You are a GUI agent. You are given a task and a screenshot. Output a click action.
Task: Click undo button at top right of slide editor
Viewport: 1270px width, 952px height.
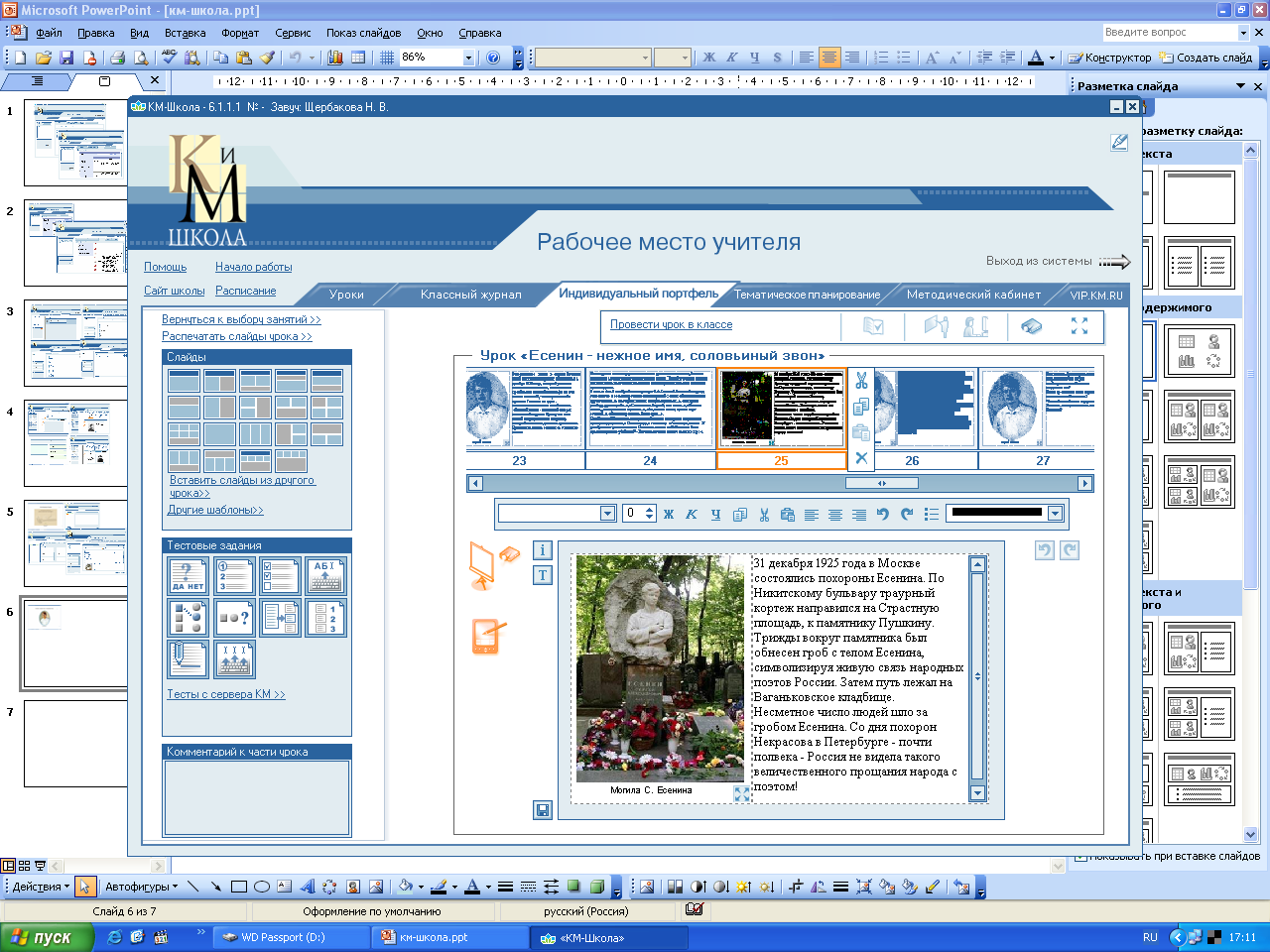point(1044,550)
